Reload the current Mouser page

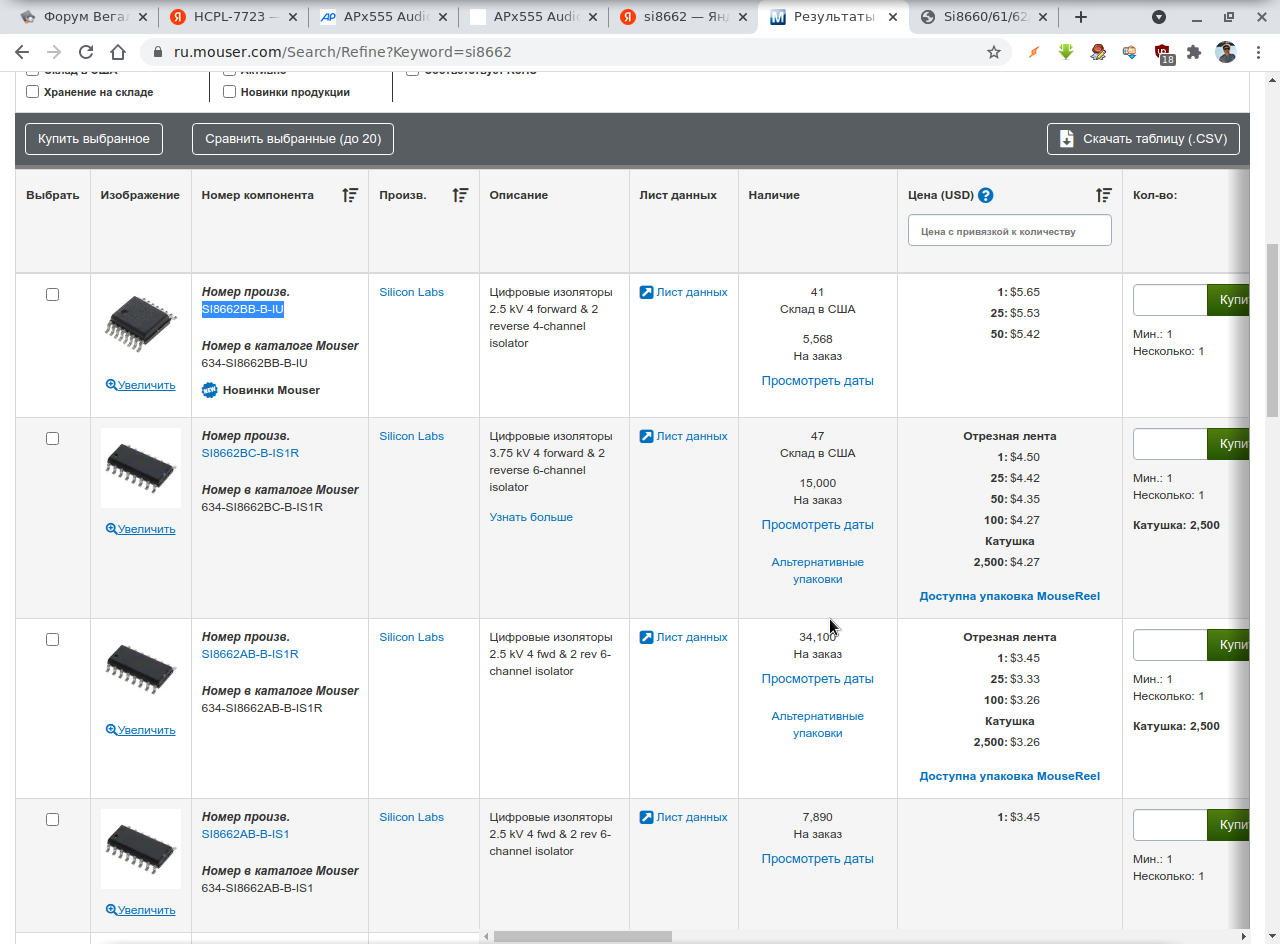(x=86, y=52)
